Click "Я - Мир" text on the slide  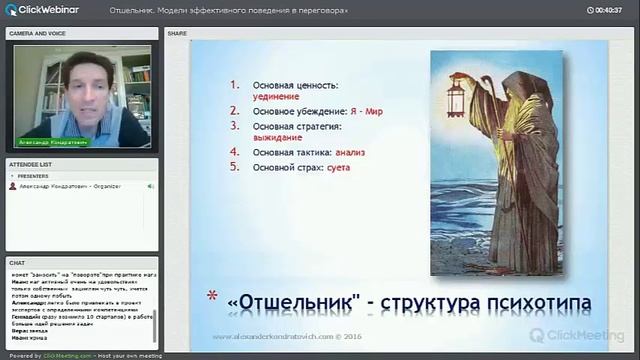367,111
